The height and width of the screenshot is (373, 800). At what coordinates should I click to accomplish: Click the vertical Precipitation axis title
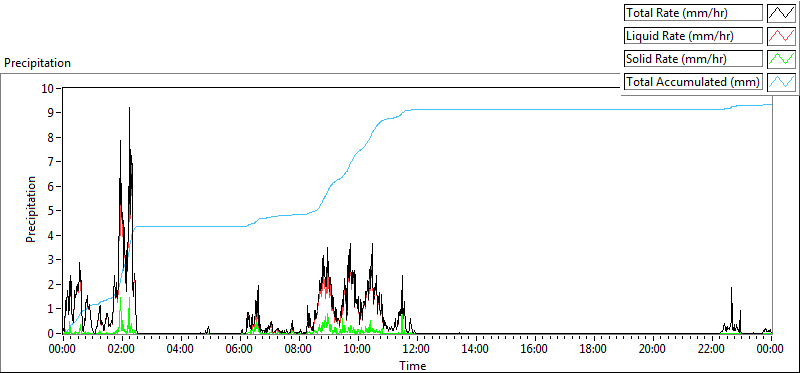click(31, 209)
